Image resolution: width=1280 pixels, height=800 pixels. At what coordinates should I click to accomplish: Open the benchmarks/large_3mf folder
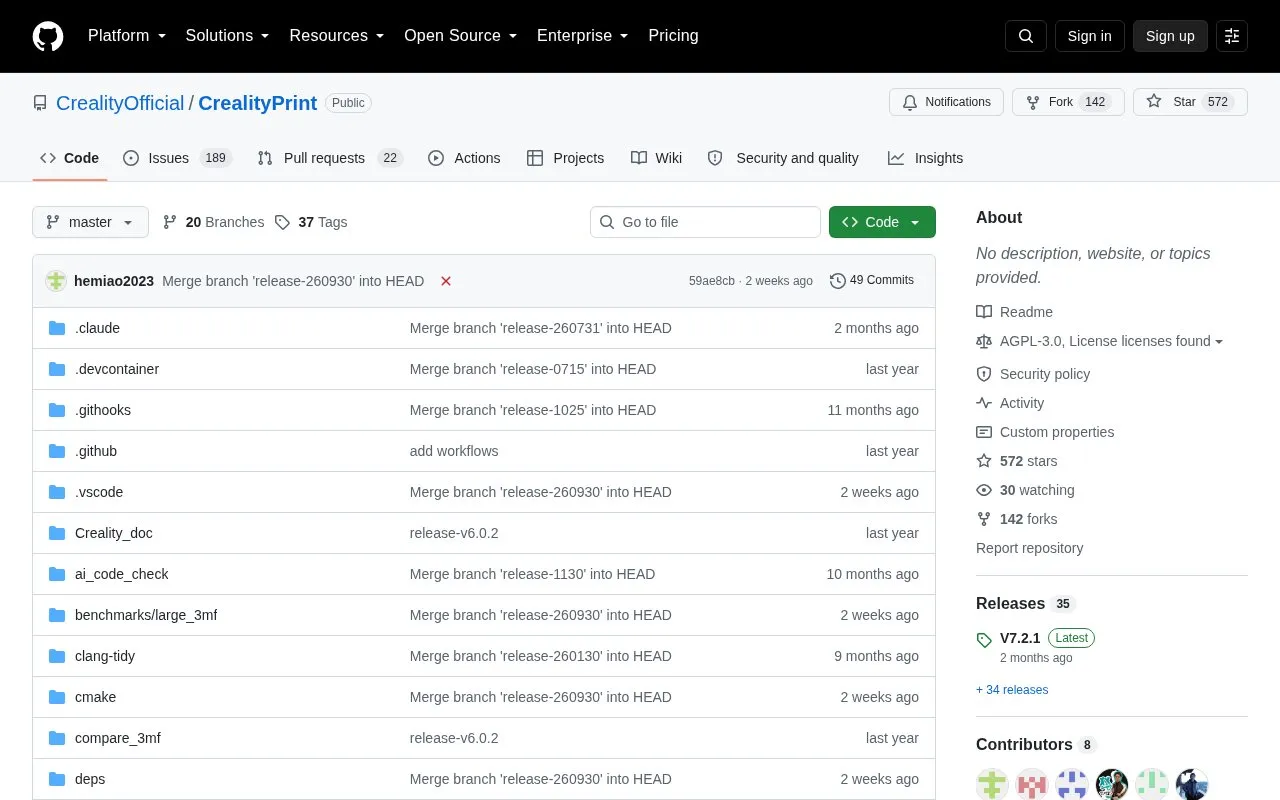click(x=146, y=615)
